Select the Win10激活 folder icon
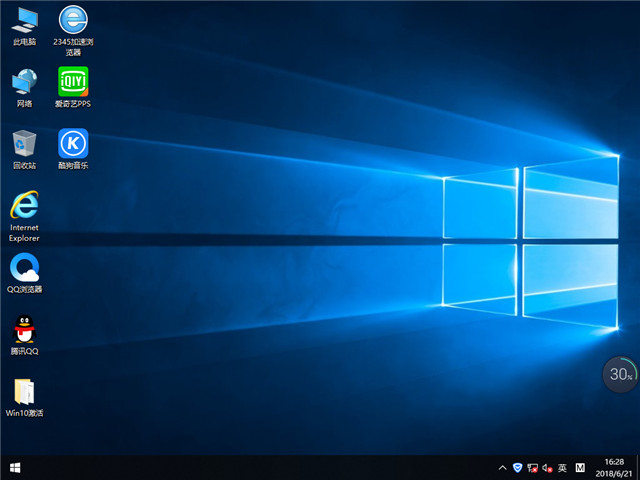This screenshot has height=480, width=640. (x=24, y=398)
